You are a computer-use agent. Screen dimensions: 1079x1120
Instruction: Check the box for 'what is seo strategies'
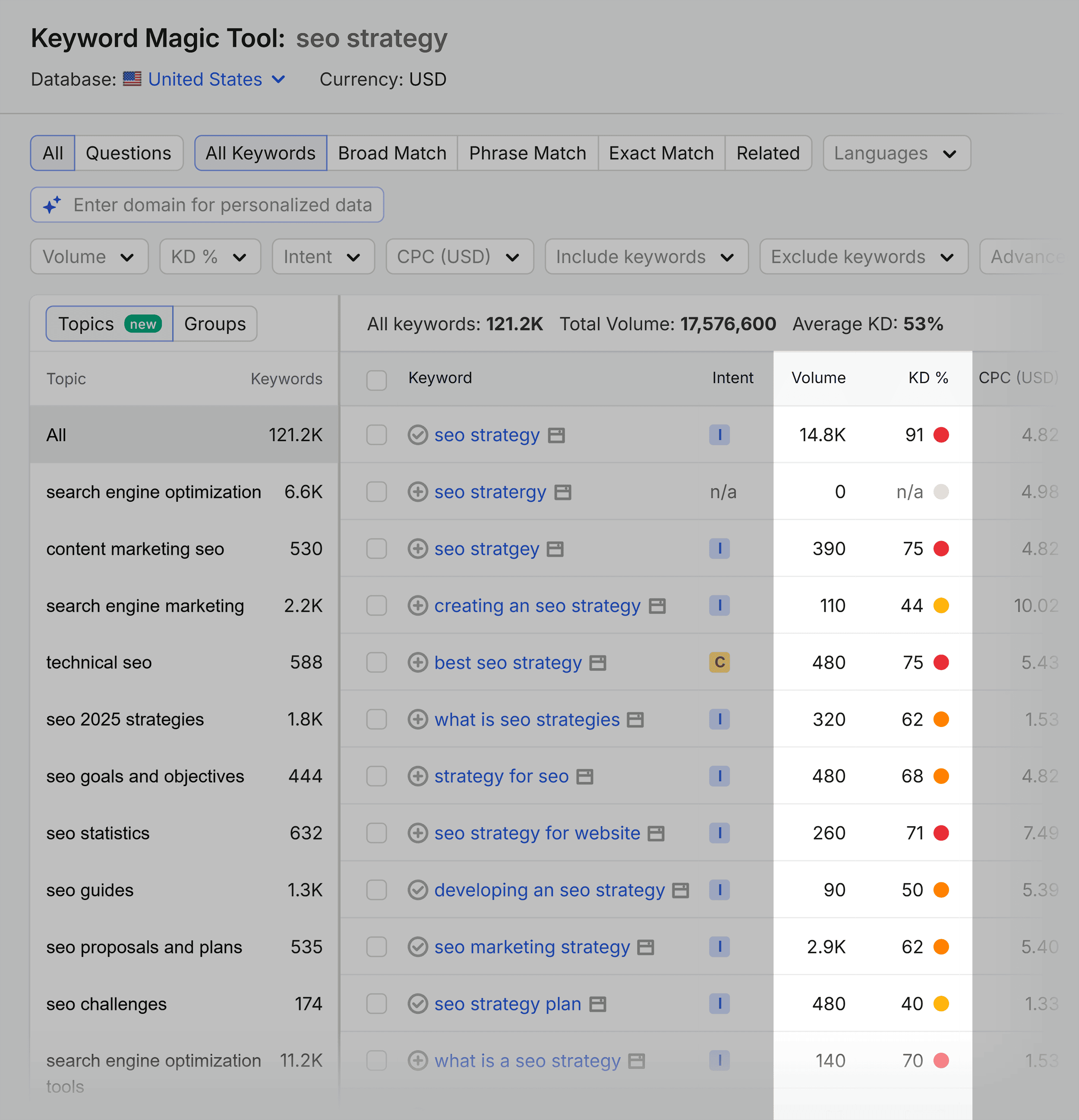[377, 720]
